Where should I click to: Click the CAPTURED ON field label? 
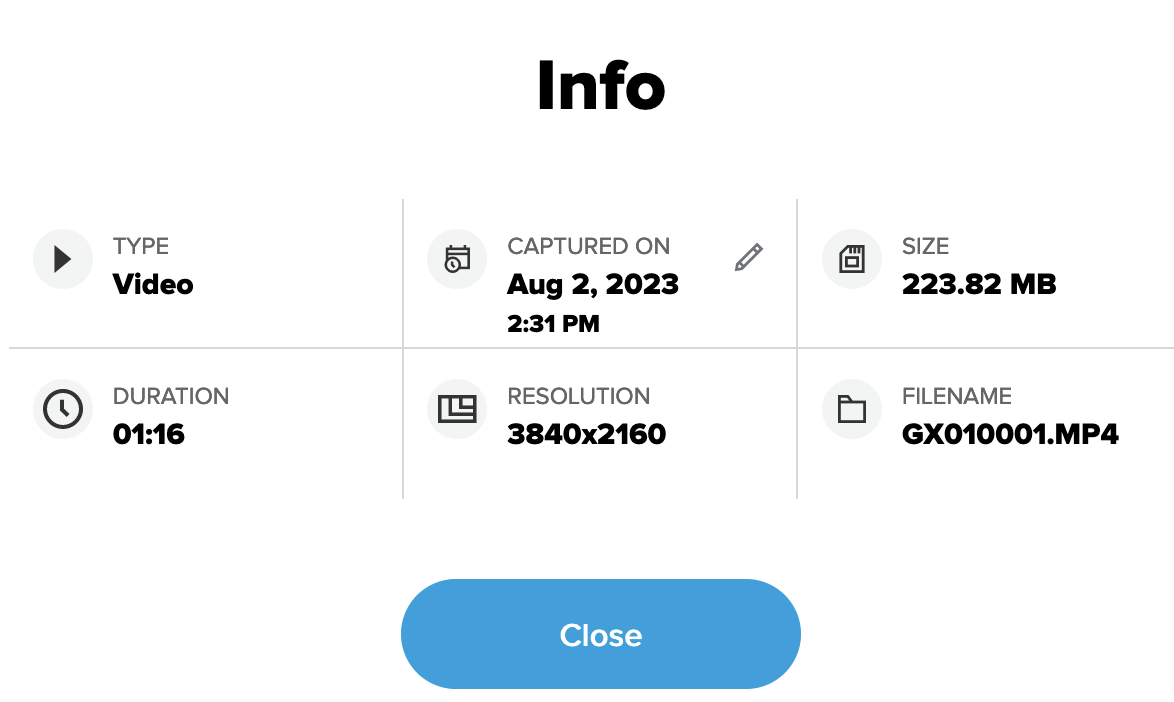(589, 246)
